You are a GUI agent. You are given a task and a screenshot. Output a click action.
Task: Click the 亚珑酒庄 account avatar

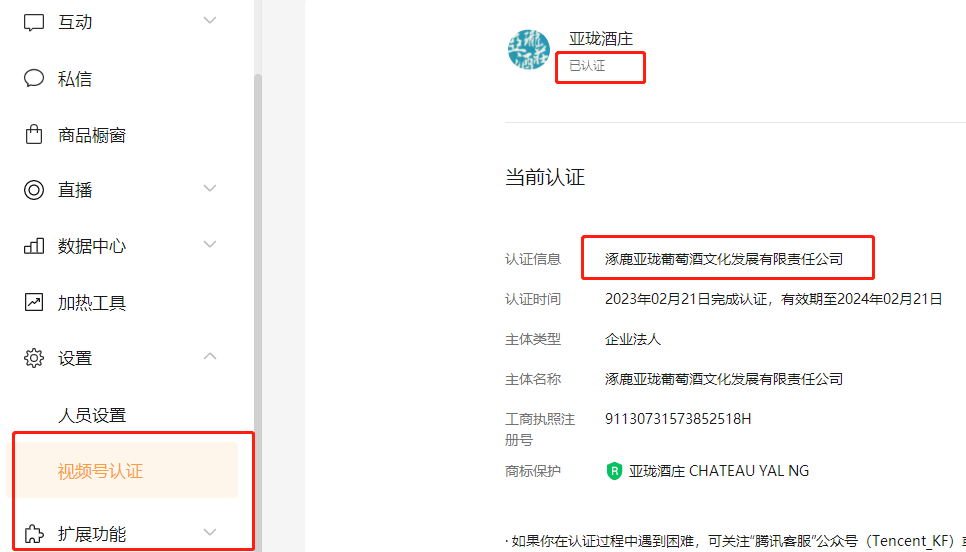(529, 49)
